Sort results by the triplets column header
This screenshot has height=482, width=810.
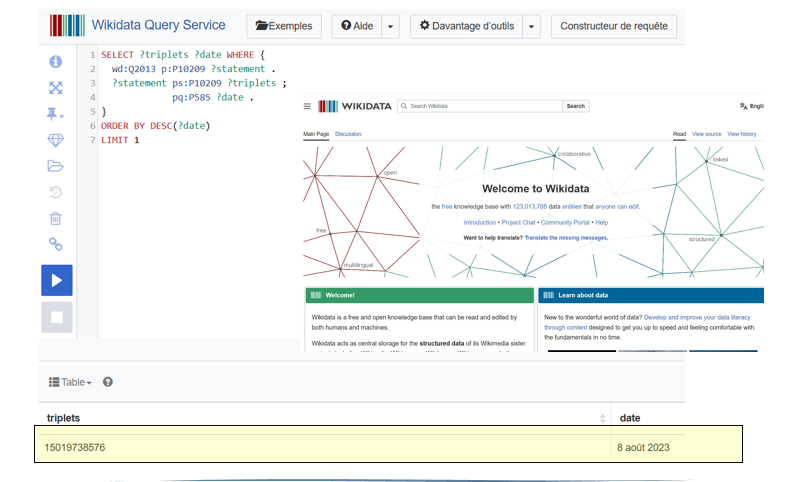coord(63,418)
